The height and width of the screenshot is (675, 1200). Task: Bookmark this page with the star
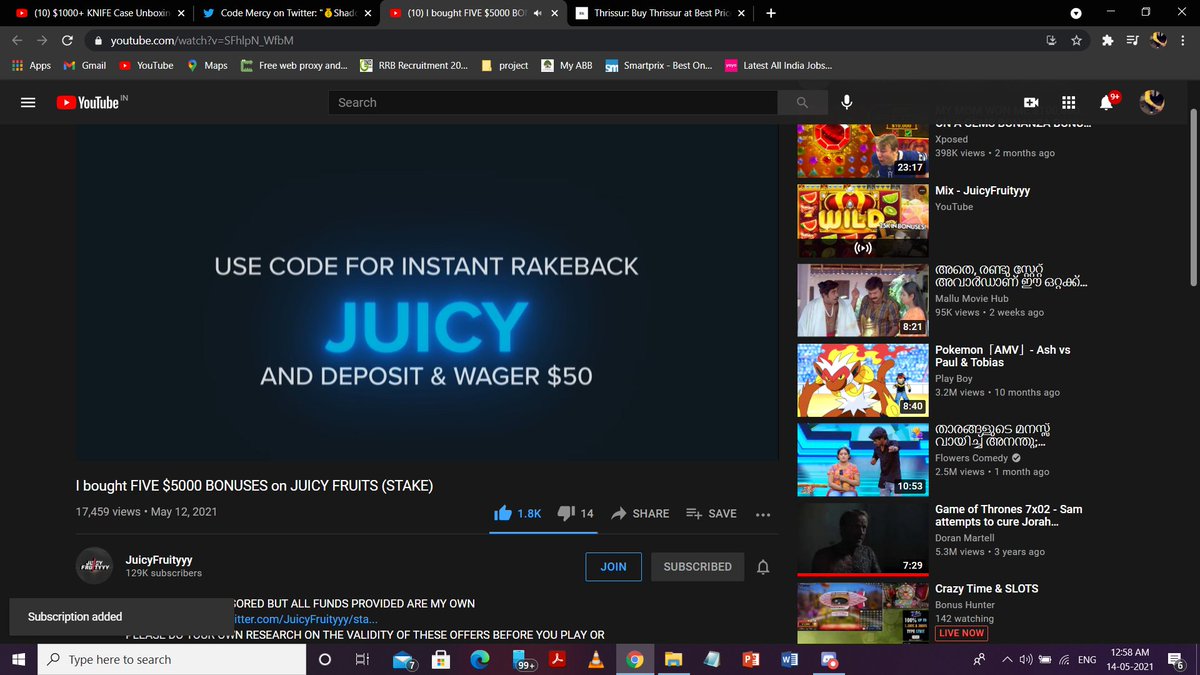tap(1076, 41)
